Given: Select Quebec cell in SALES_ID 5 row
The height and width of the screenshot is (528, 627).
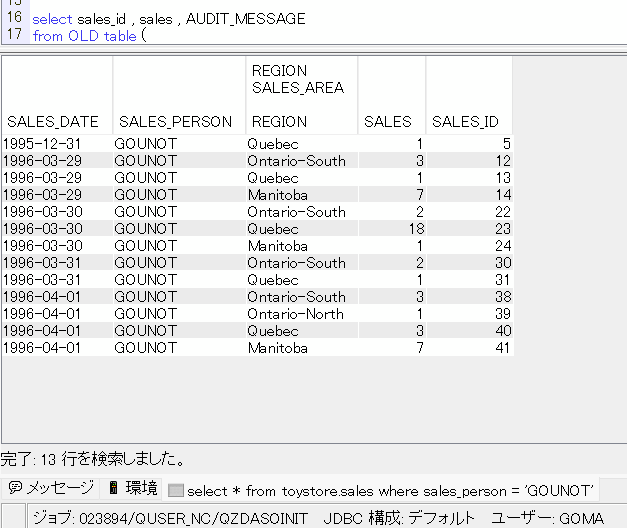Looking at the screenshot, I should point(302,144).
